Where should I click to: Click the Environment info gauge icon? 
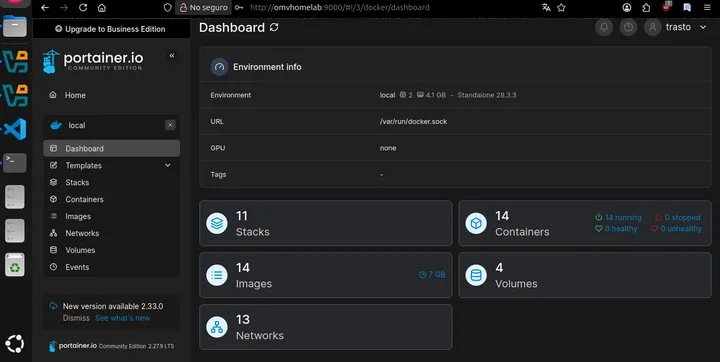(219, 67)
